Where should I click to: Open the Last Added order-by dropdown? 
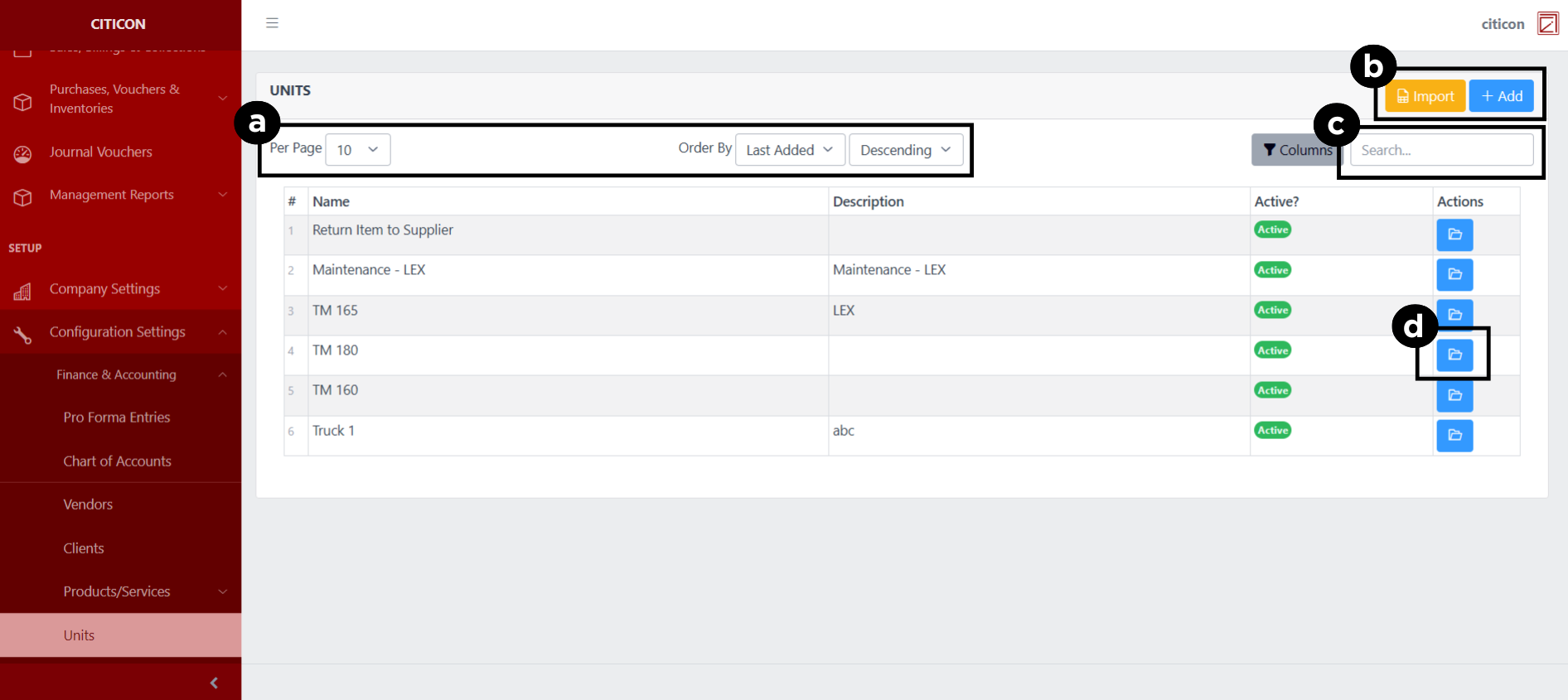coord(789,150)
